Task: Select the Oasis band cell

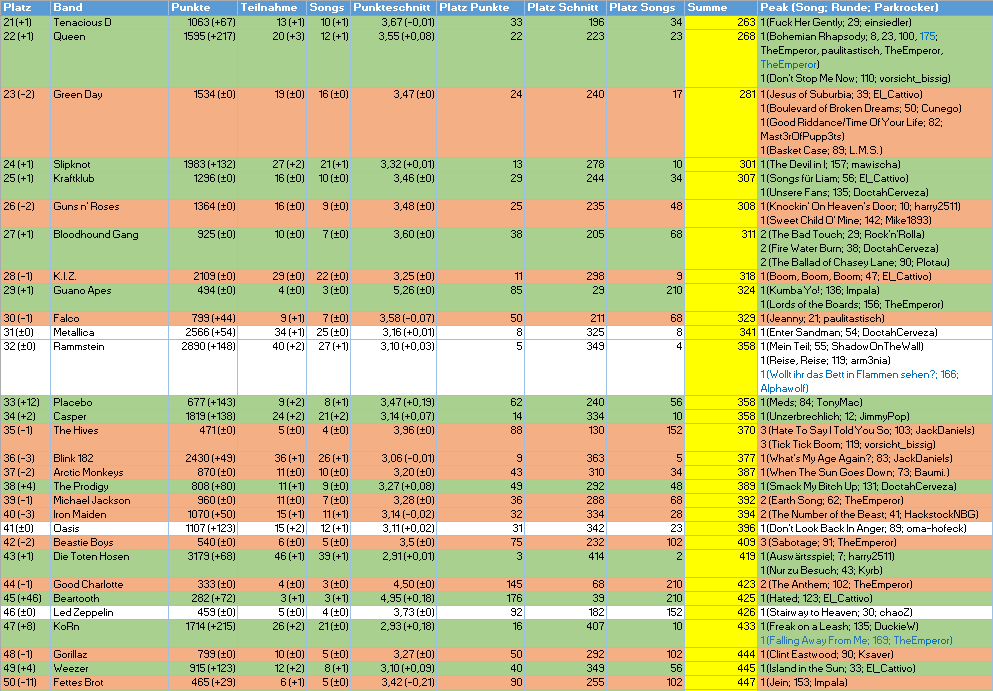Action: tap(110, 528)
